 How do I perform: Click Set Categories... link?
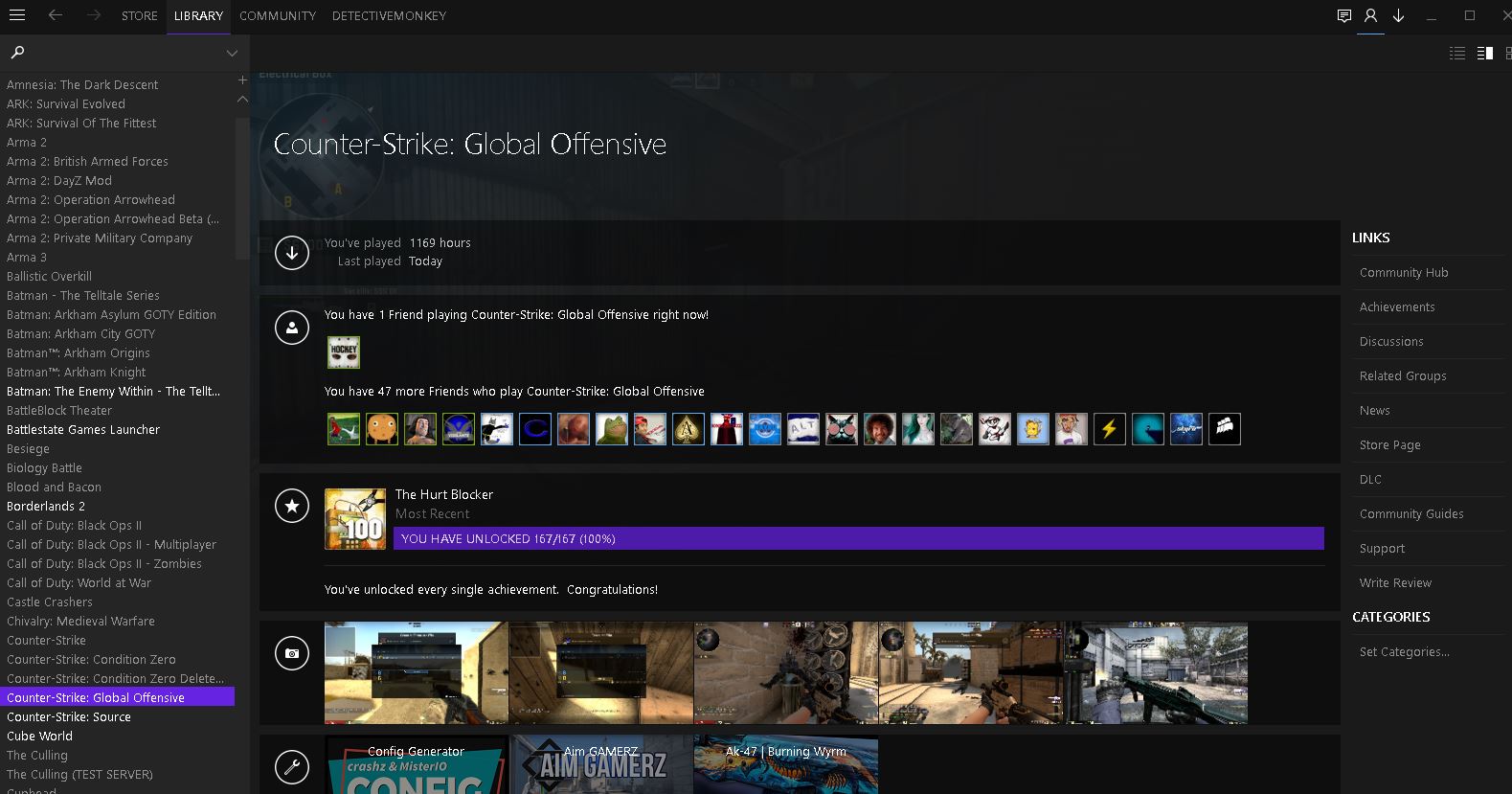1404,652
